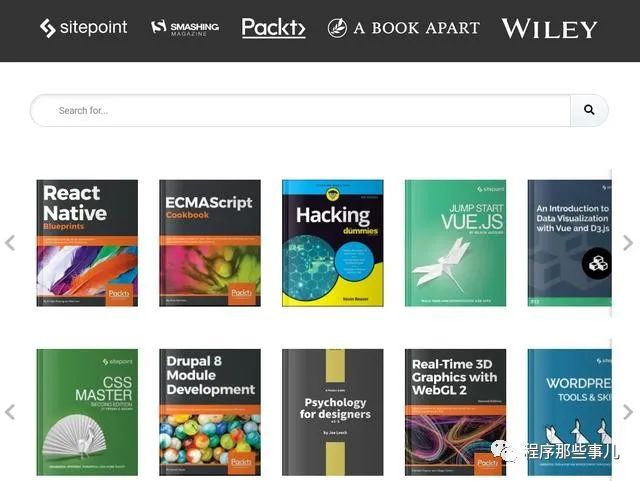Click the magnifying glass search icon

tap(589, 110)
